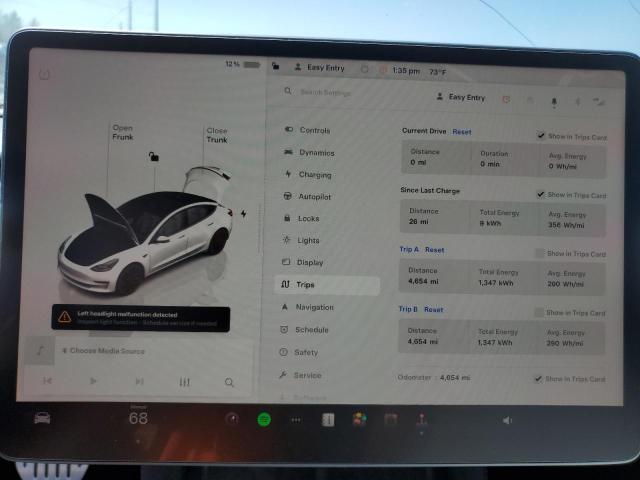
Task: Select the Trips menu item
Action: [x=327, y=284]
